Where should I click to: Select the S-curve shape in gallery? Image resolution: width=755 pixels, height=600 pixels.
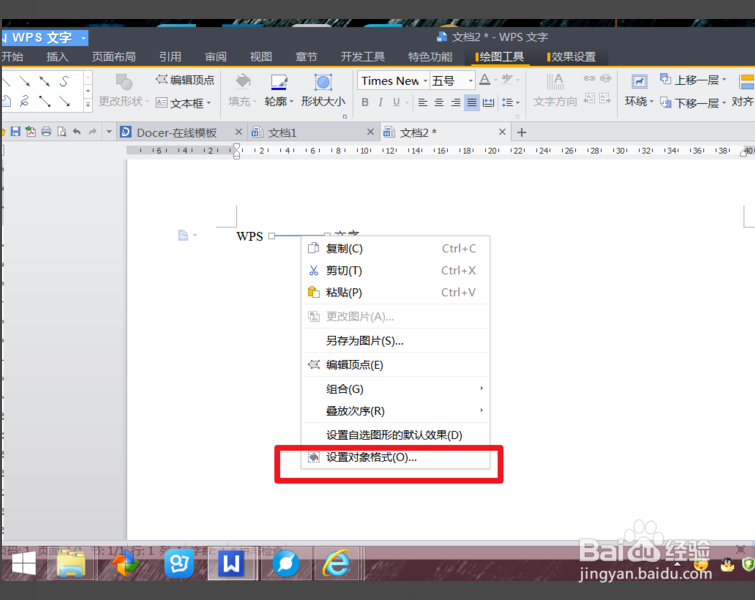pos(64,81)
